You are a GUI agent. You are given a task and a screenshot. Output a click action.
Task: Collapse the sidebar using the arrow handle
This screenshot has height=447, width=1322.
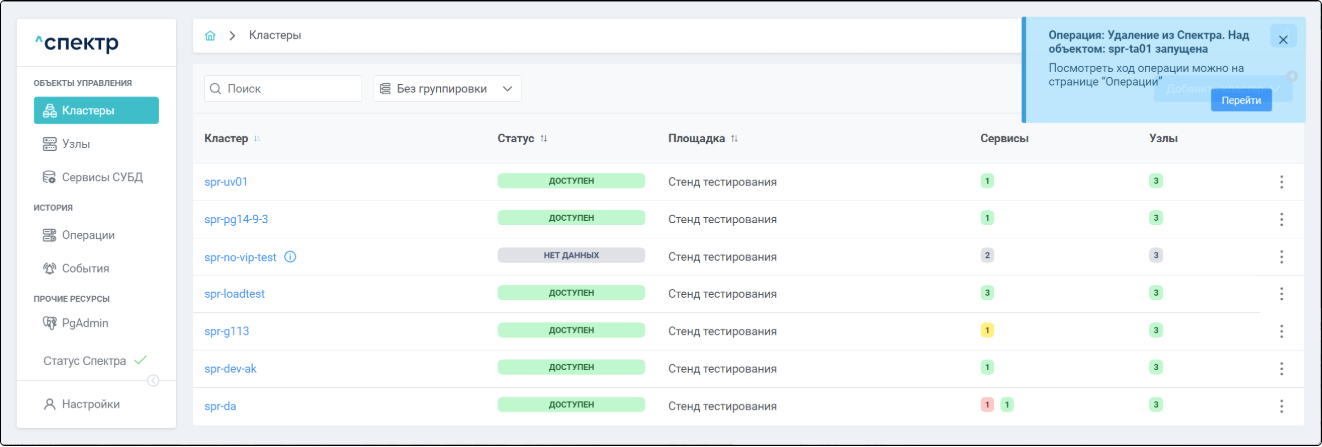pyautogui.click(x=153, y=380)
